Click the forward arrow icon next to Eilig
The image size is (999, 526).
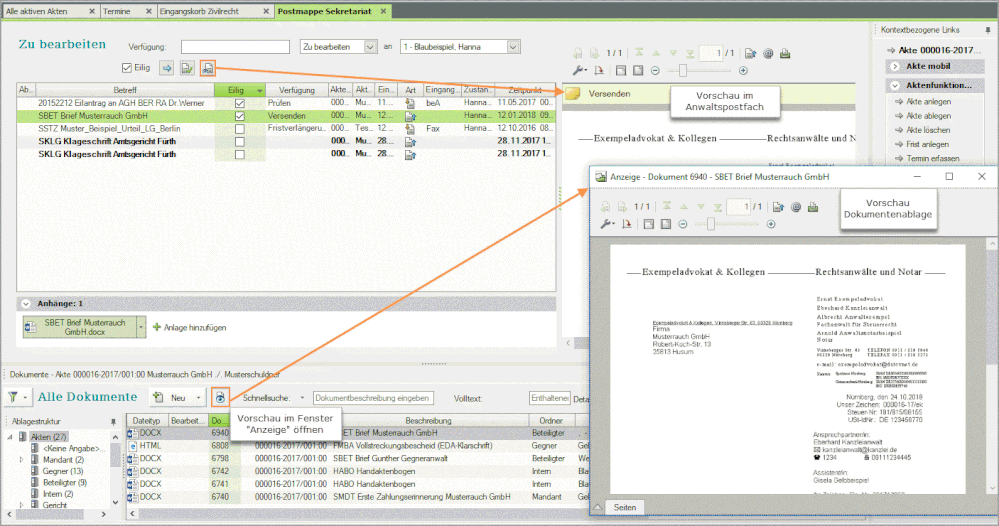click(x=167, y=68)
